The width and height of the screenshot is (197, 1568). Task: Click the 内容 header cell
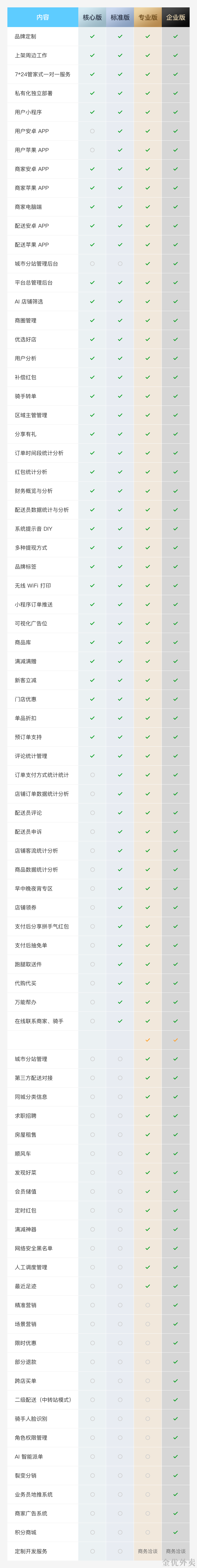tap(43, 17)
